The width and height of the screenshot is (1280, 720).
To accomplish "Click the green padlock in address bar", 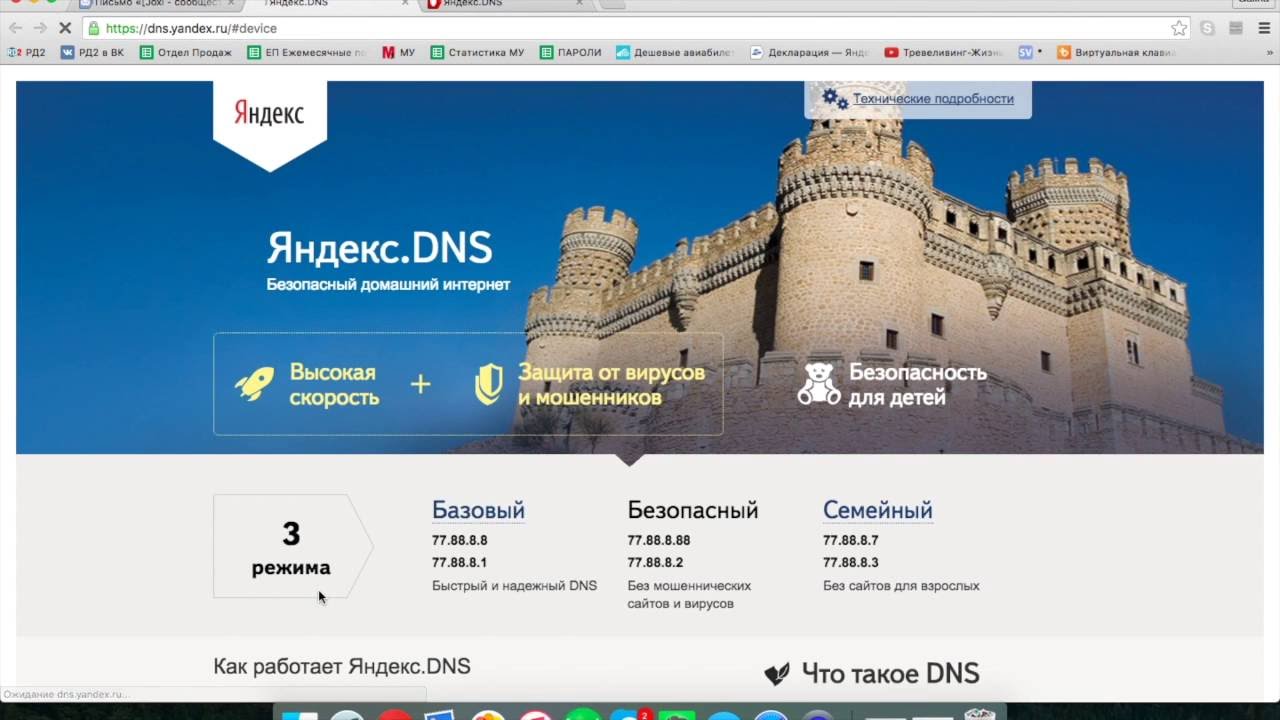I will (x=94, y=28).
